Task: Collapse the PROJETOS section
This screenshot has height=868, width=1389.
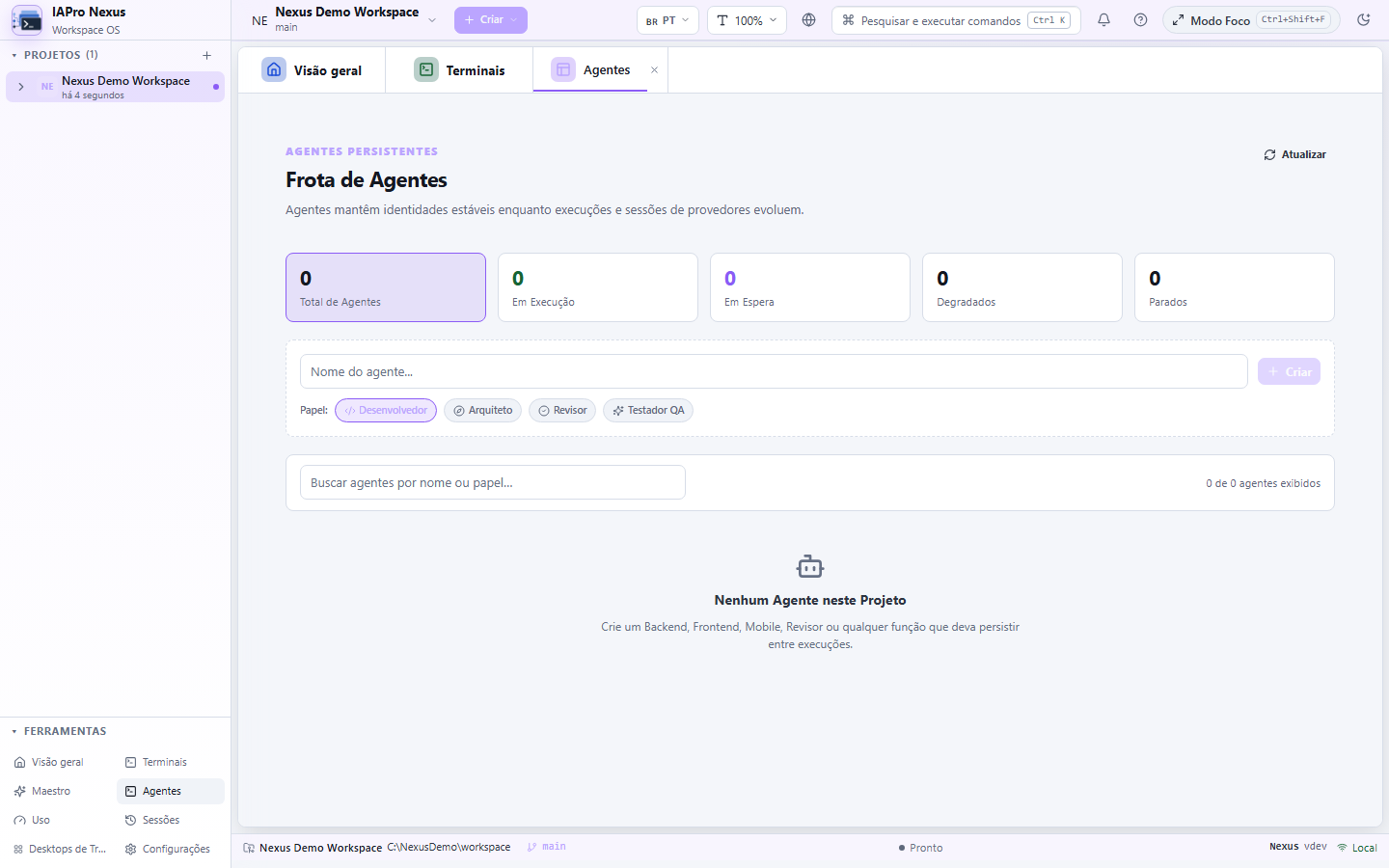Action: 14,55
